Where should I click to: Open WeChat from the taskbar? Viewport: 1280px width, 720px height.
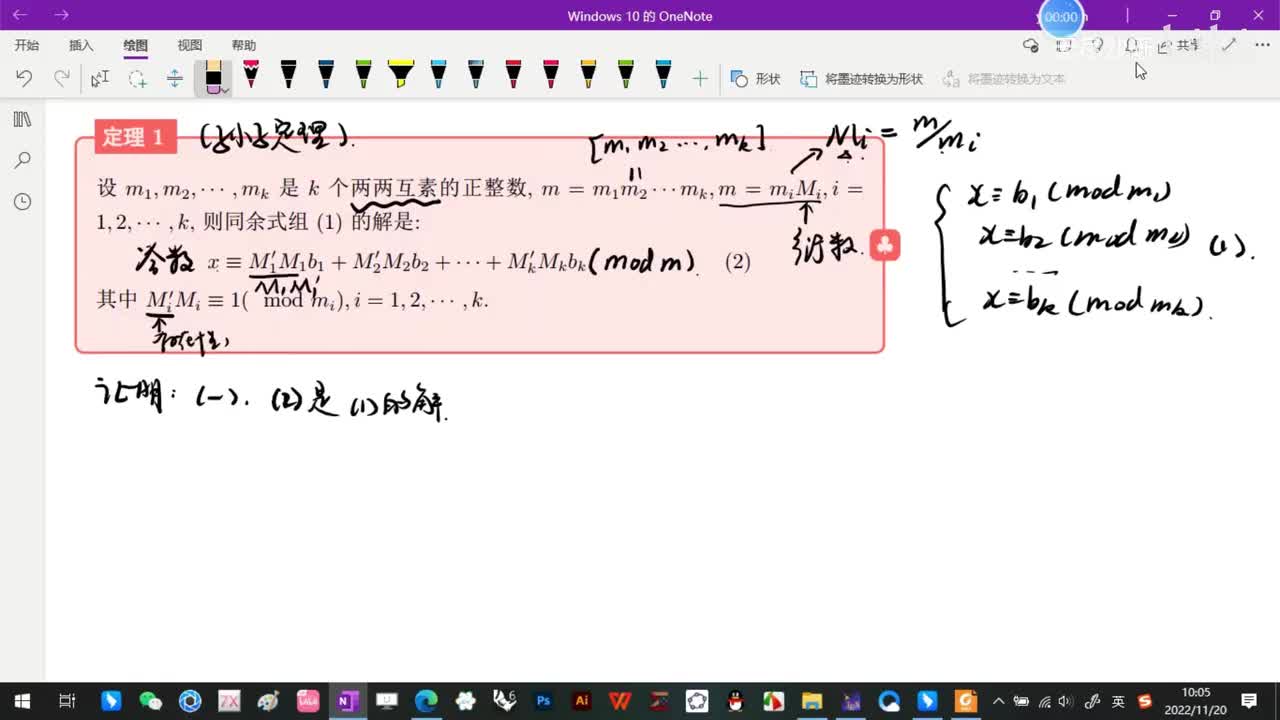point(150,701)
